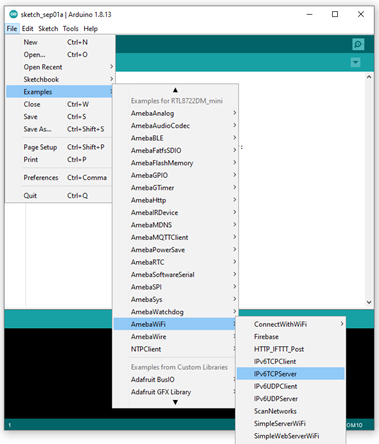Open the AmebaHttp examples submenu
Image resolution: width=379 pixels, height=444 pixels.
coord(175,200)
